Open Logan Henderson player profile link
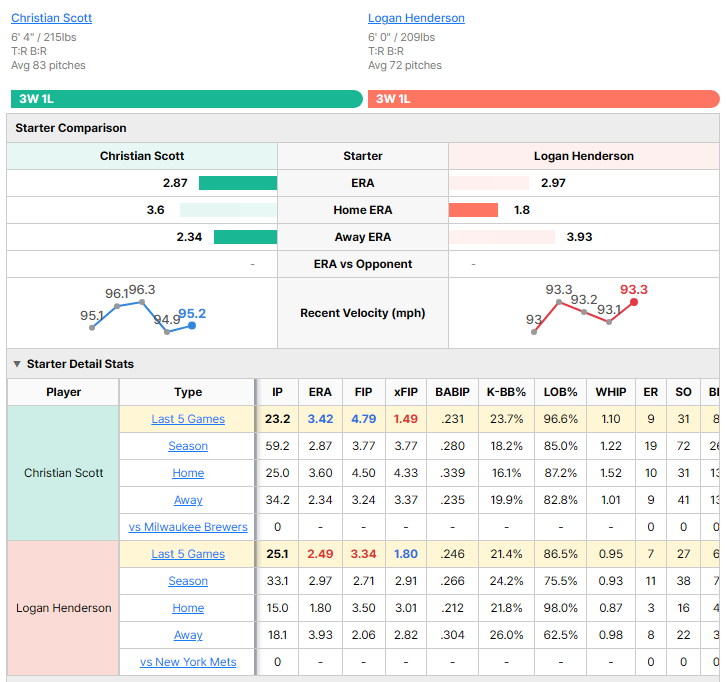 point(416,18)
